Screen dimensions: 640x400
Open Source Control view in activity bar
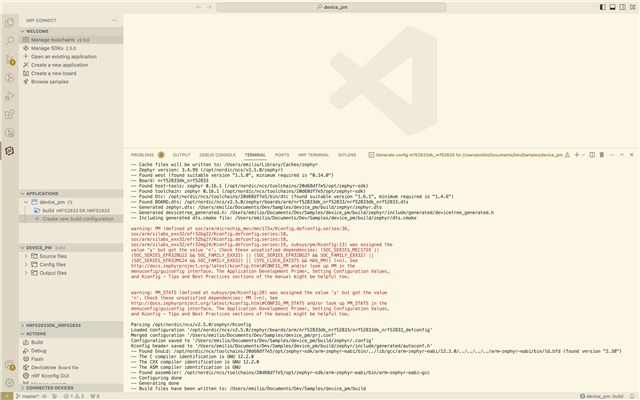9,60
